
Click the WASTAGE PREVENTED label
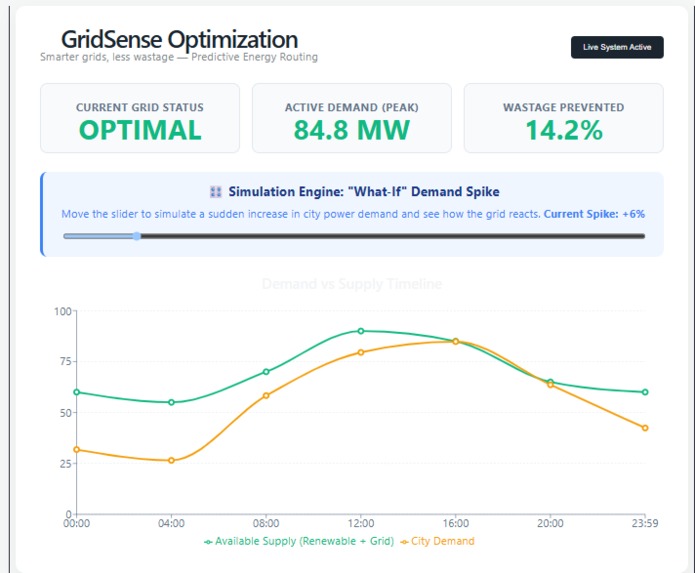pos(564,107)
